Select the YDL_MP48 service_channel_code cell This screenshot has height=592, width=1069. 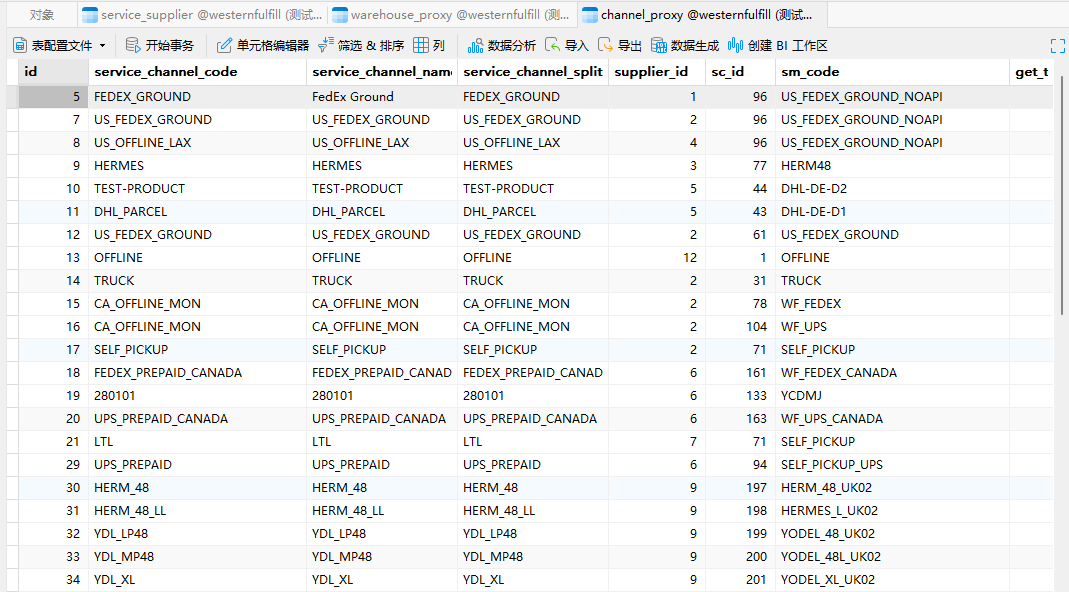tap(197, 557)
